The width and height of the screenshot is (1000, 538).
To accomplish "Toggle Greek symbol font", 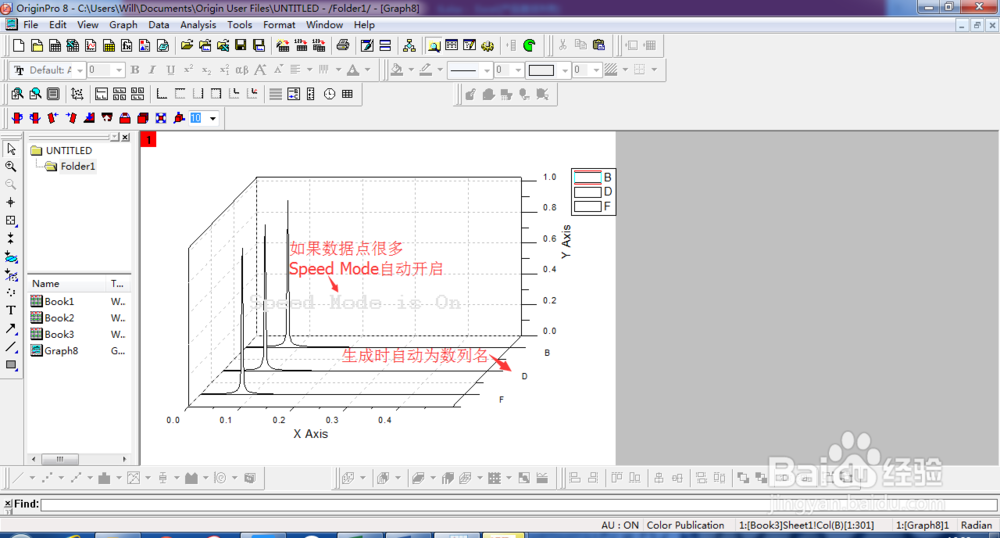I will (242, 69).
